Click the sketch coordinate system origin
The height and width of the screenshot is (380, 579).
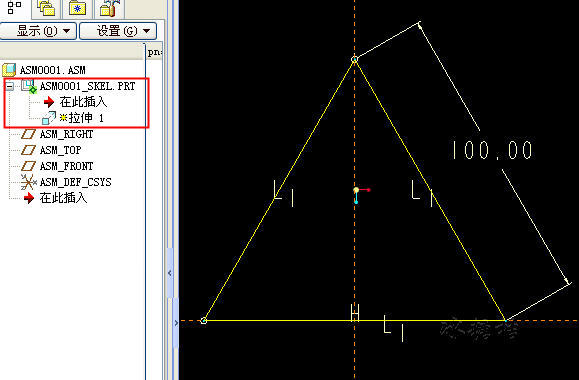[x=356, y=190]
